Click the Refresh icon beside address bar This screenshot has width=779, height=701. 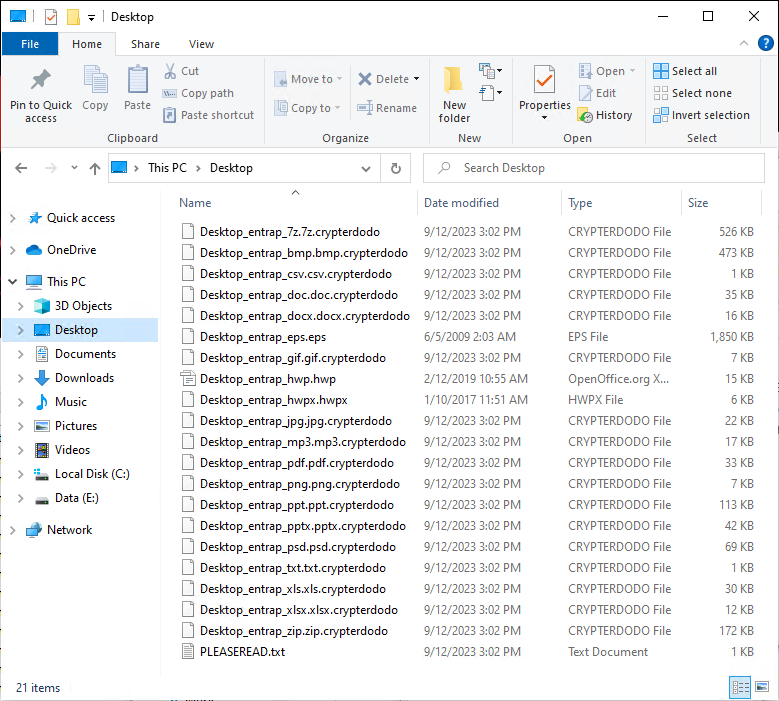point(395,168)
